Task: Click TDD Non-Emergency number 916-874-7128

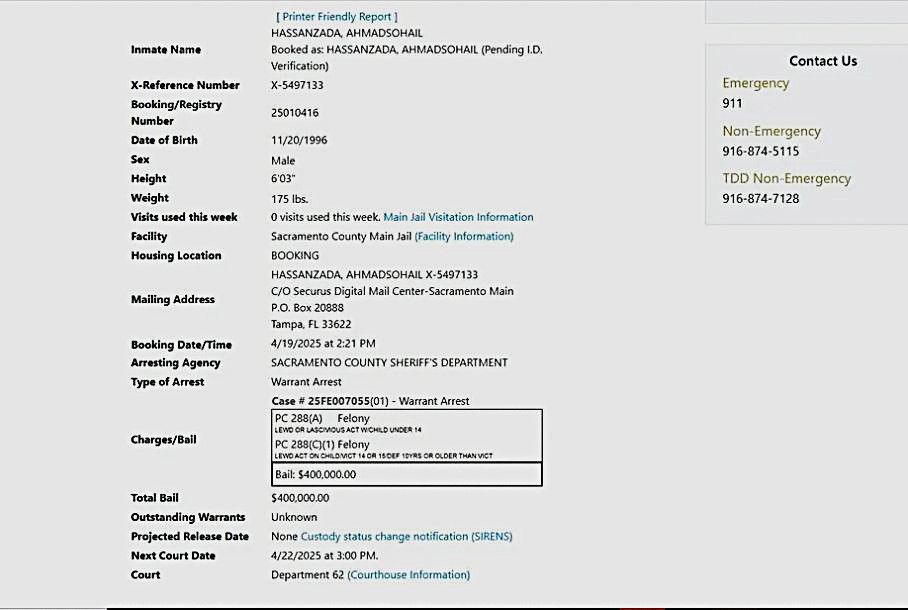Action: (760, 199)
